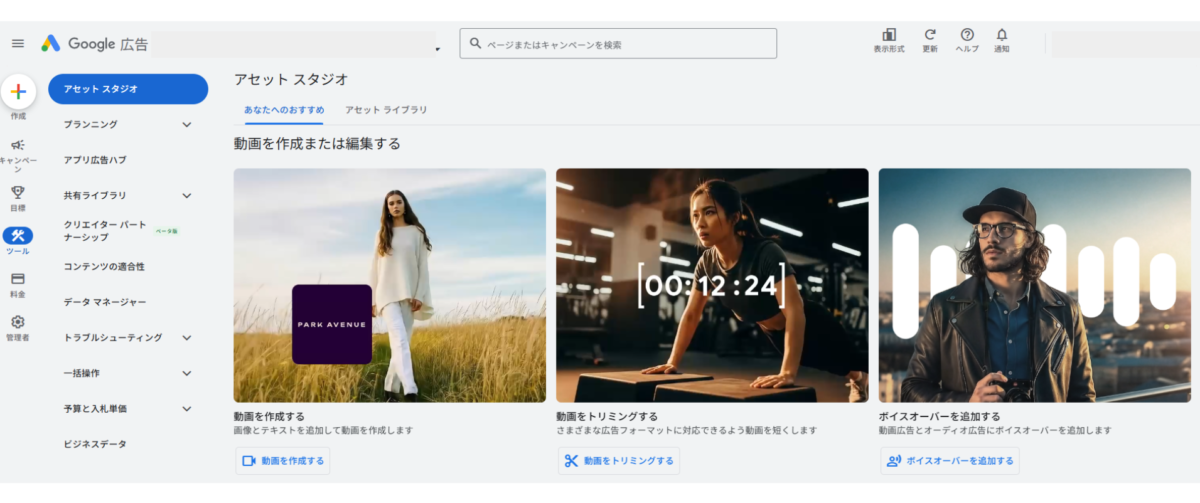
Task: Open the Help question mark icon
Action: point(967,35)
